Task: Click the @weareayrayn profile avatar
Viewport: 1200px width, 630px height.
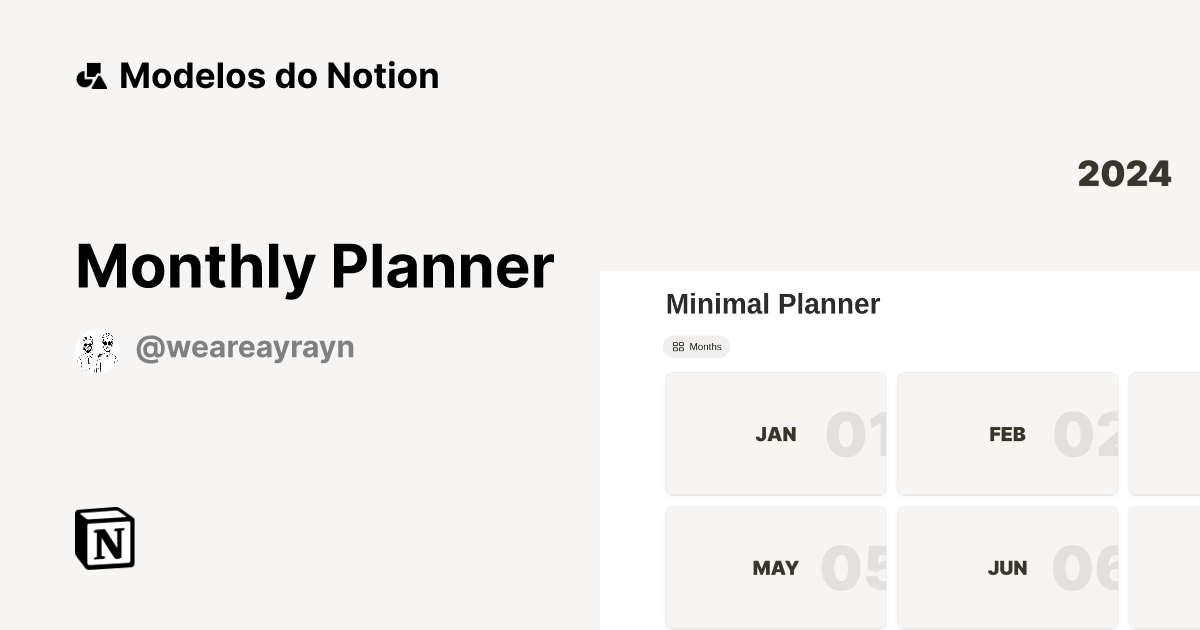Action: pyautogui.click(x=97, y=347)
